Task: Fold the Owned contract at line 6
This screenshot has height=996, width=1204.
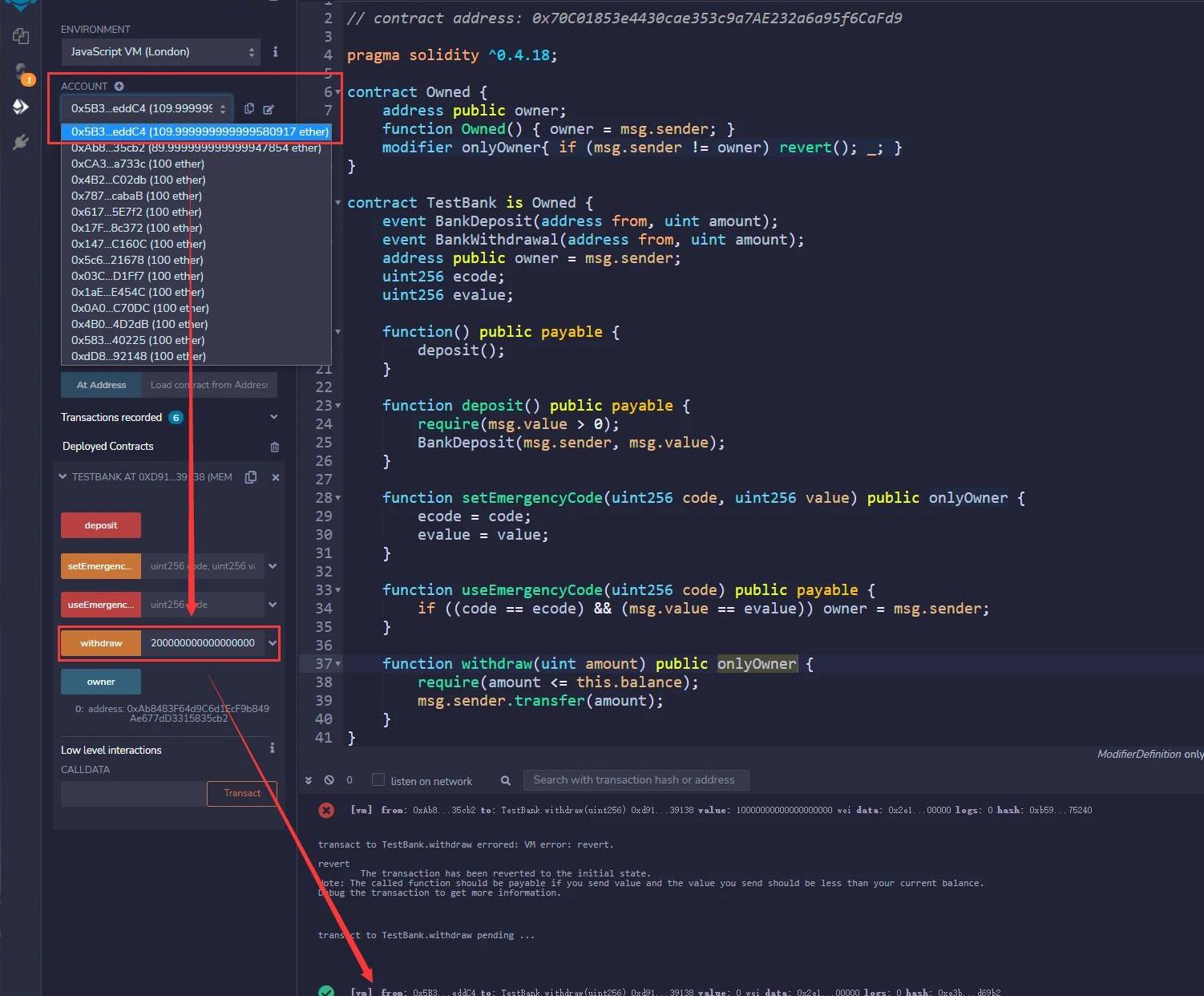Action: pos(337,92)
